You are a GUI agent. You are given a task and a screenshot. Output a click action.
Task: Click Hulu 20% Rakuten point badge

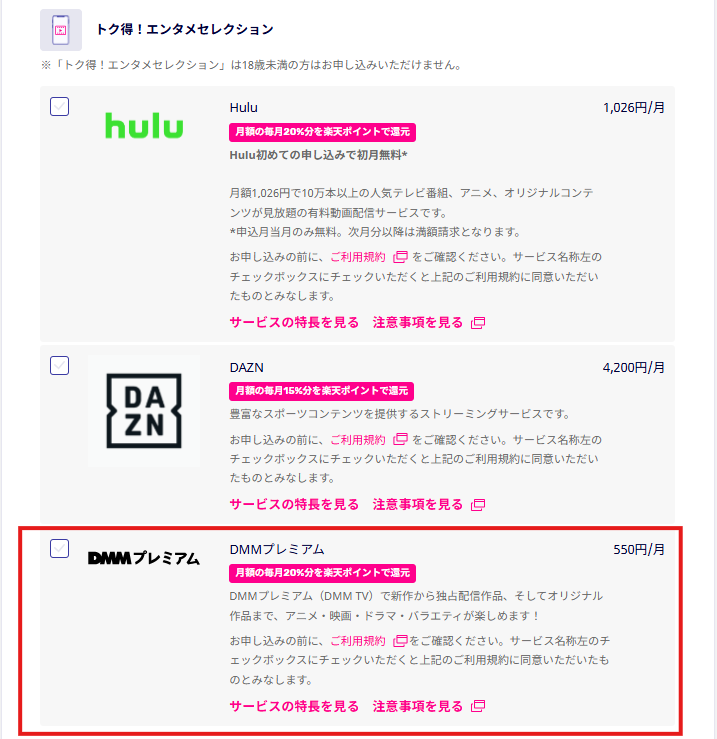322,132
